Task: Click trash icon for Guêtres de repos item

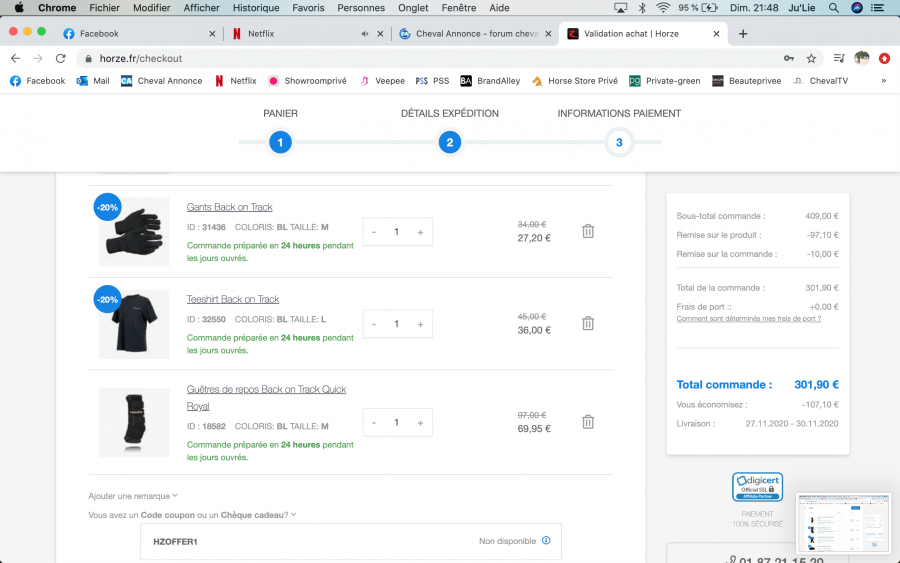Action: point(588,422)
